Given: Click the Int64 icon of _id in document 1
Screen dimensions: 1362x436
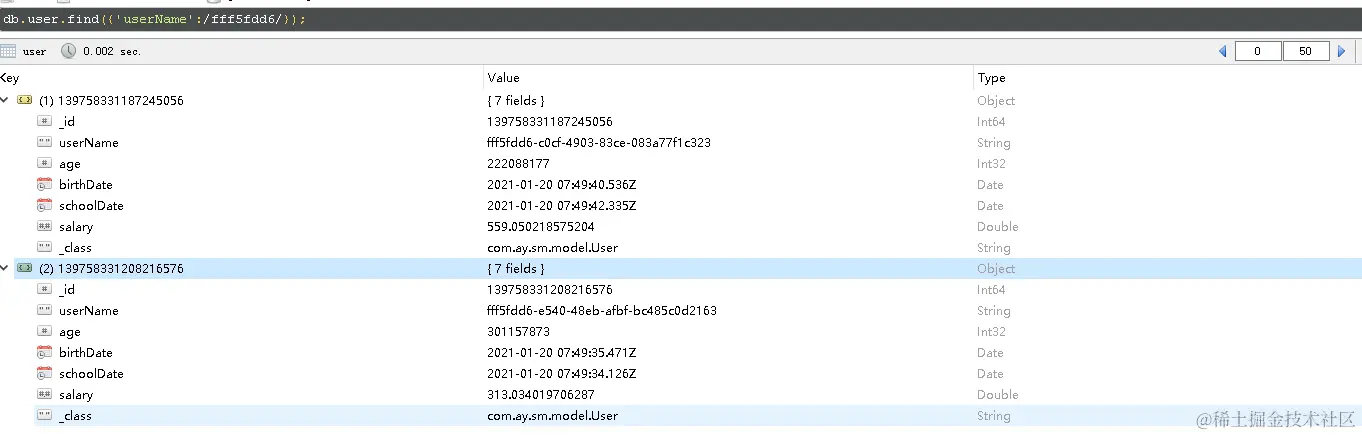Looking at the screenshot, I should [x=44, y=121].
